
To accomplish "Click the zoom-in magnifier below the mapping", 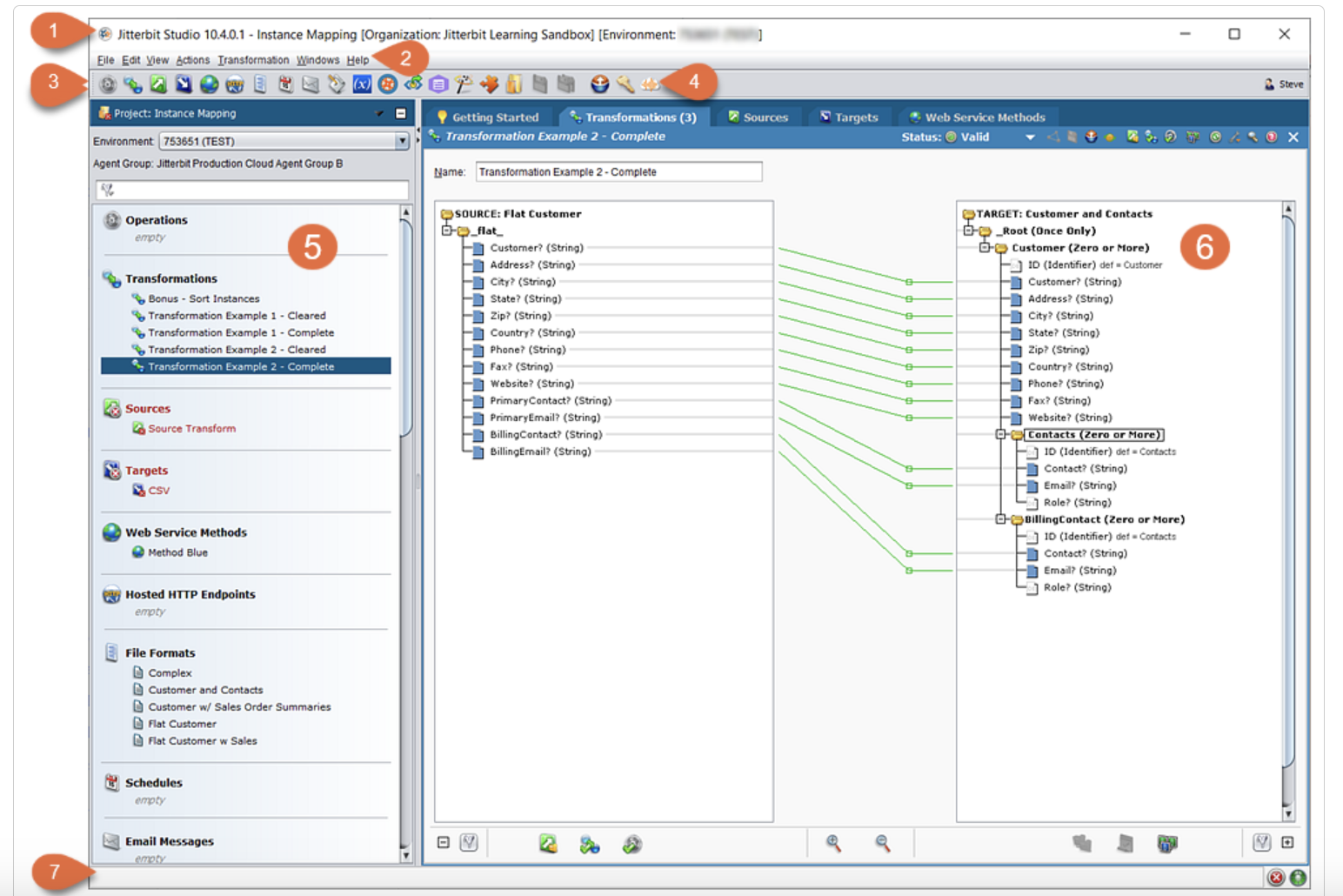I will point(833,843).
